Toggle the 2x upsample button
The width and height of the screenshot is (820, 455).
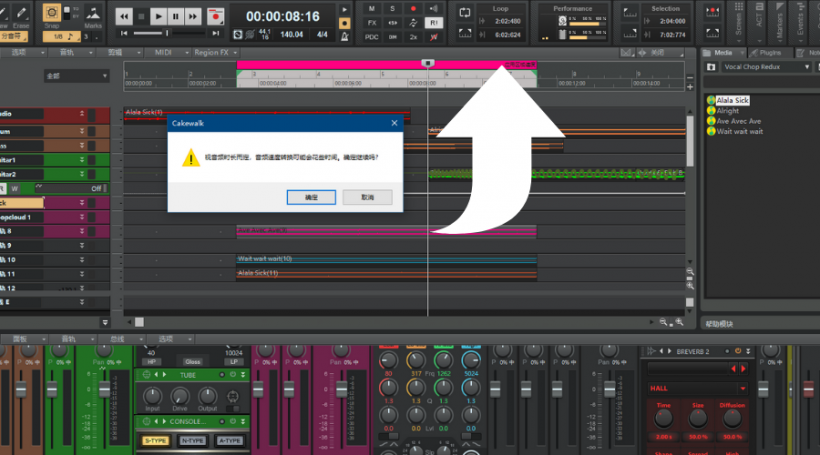pyautogui.click(x=413, y=37)
